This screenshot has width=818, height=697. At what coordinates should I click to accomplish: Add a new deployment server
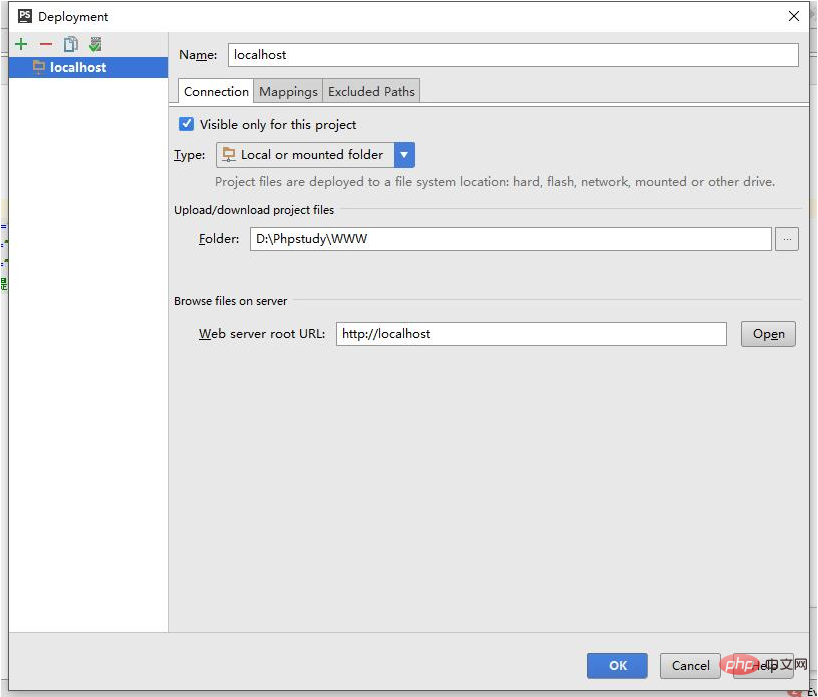tap(21, 44)
